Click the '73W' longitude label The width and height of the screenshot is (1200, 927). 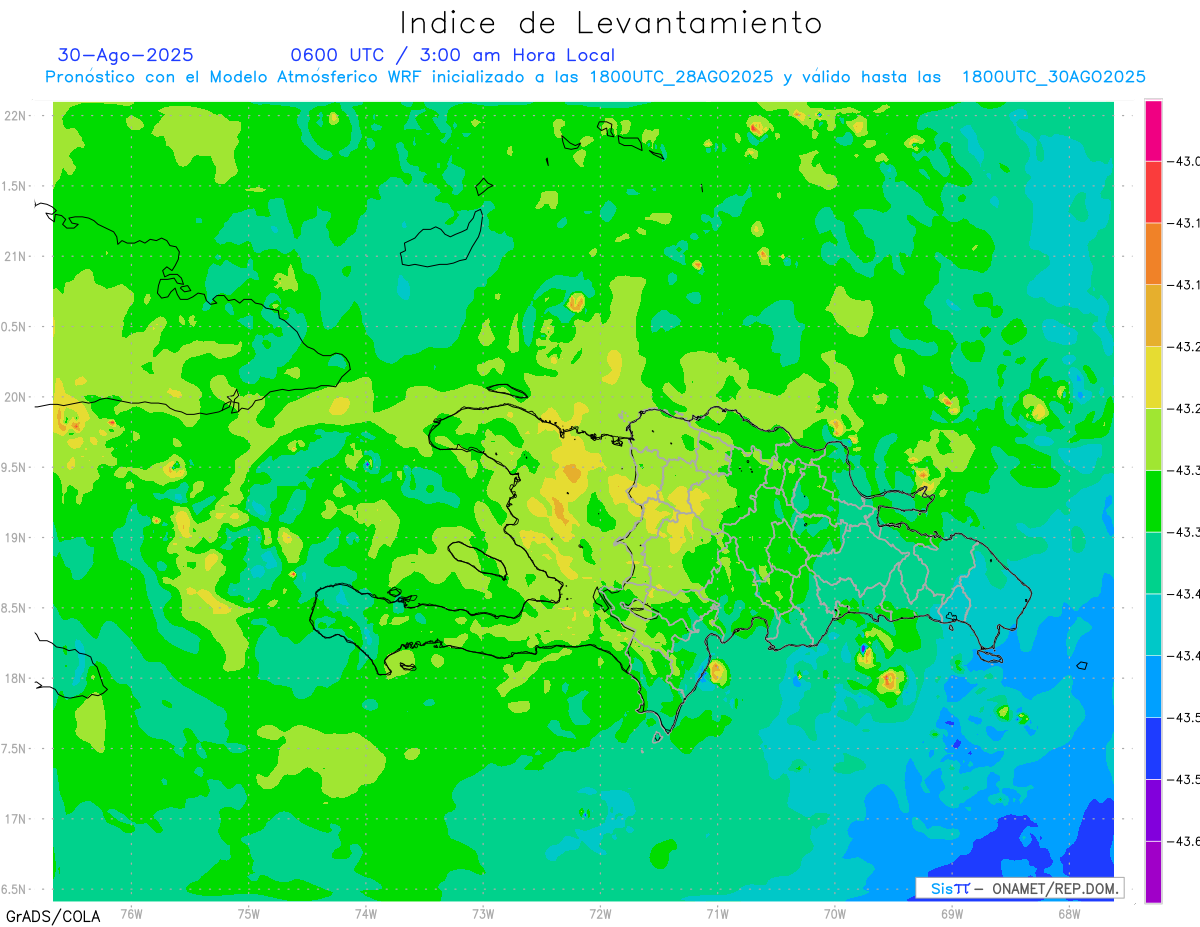(483, 913)
